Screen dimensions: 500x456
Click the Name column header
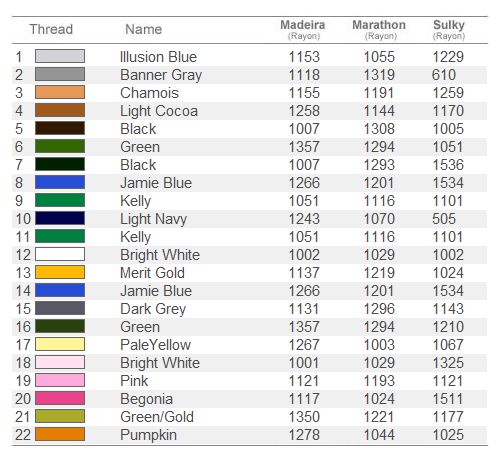pos(144,29)
